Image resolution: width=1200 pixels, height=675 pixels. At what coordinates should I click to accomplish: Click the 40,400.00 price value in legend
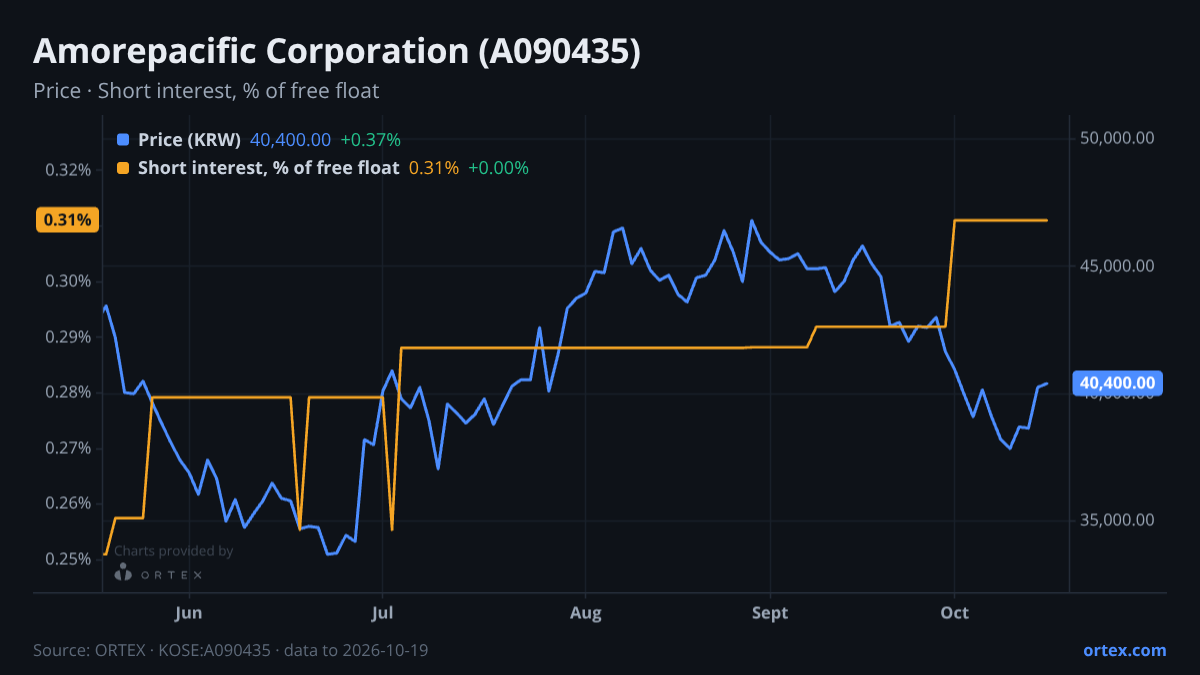[290, 140]
